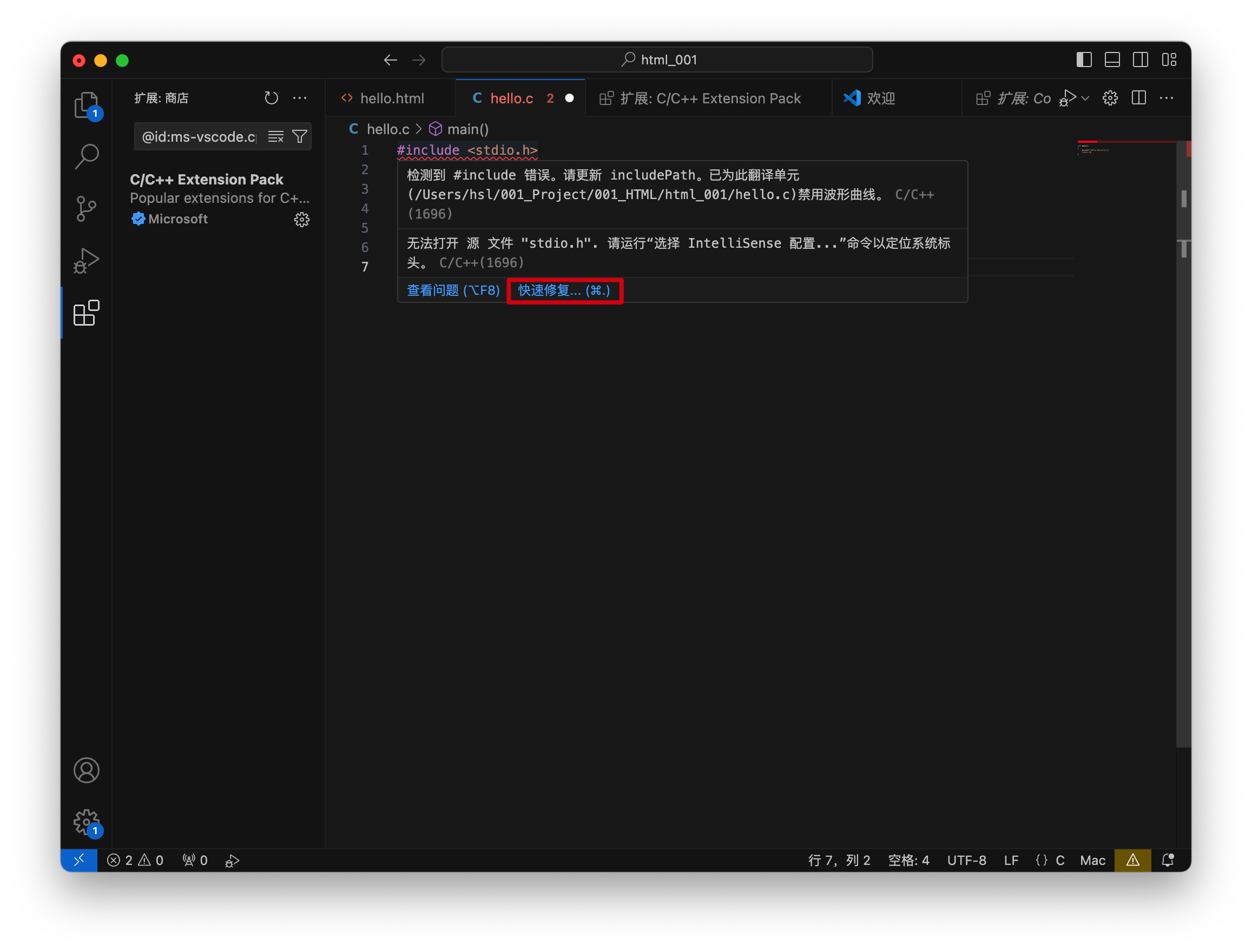The image size is (1252, 952).
Task: Open C/C++ Extension Pack manage gear
Action: coord(301,219)
